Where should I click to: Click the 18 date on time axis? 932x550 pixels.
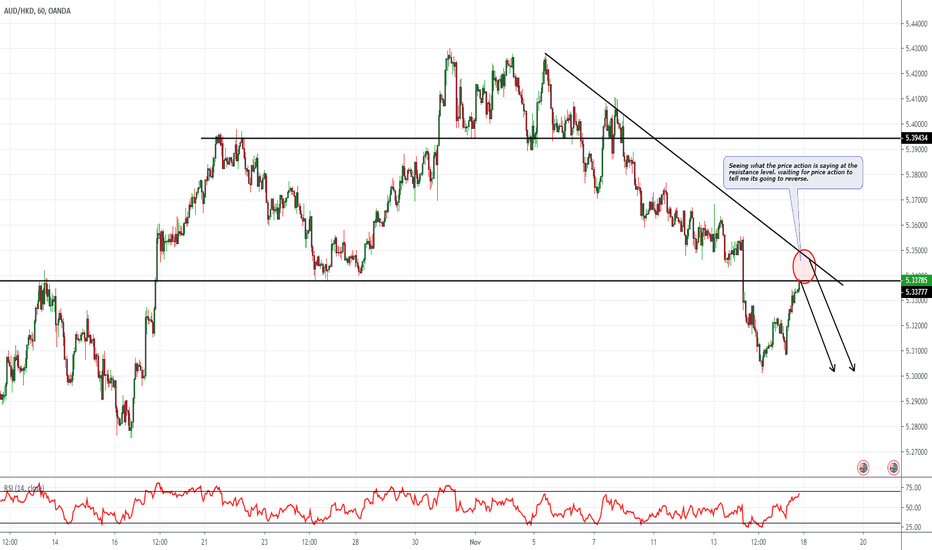801,541
